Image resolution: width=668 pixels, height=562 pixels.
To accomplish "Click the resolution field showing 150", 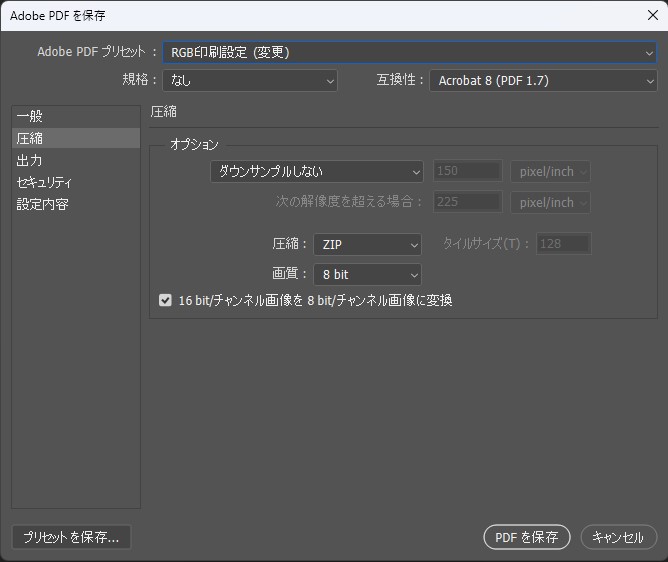I will 467,171.
